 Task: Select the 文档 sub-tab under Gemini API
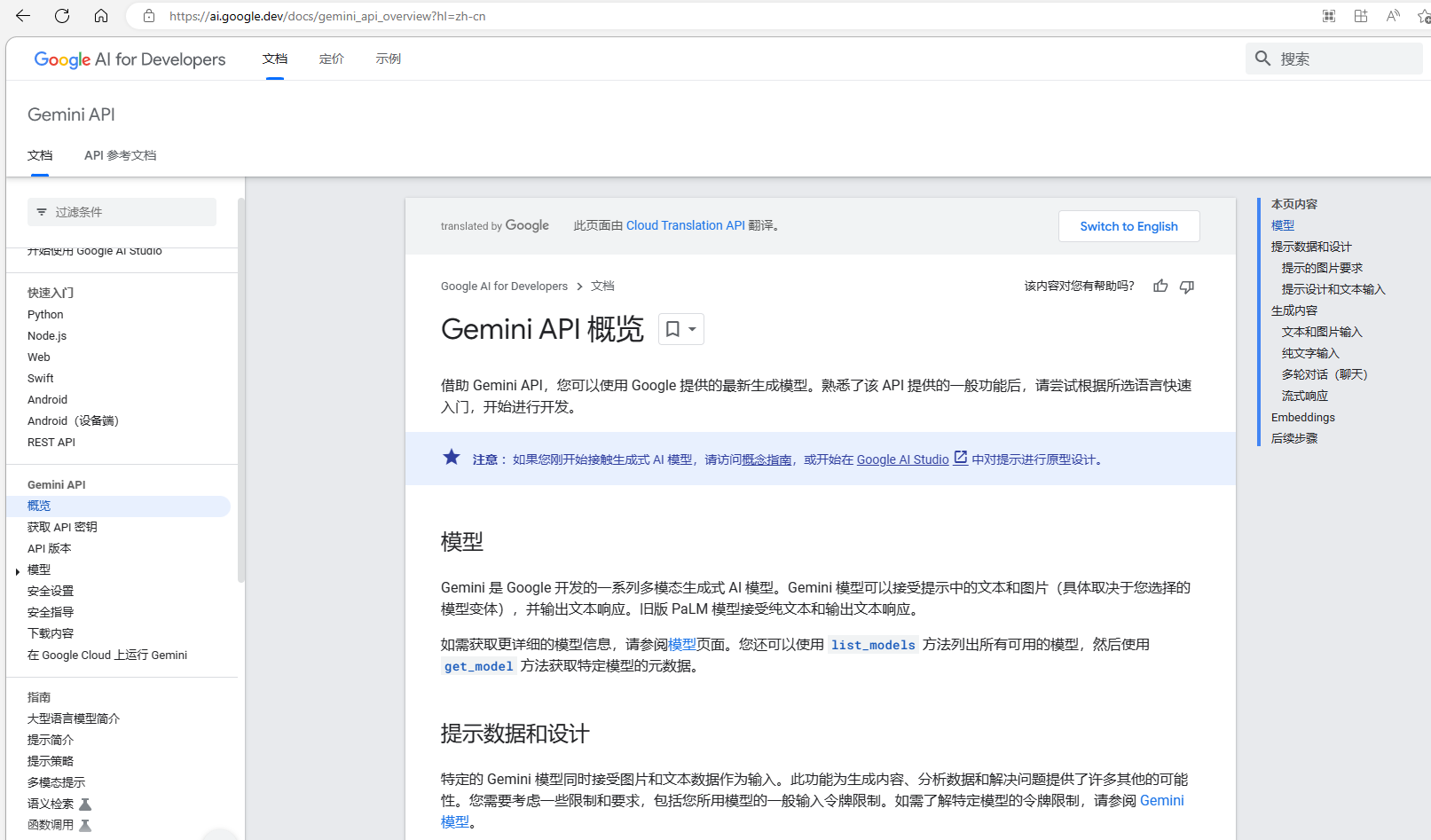[40, 155]
